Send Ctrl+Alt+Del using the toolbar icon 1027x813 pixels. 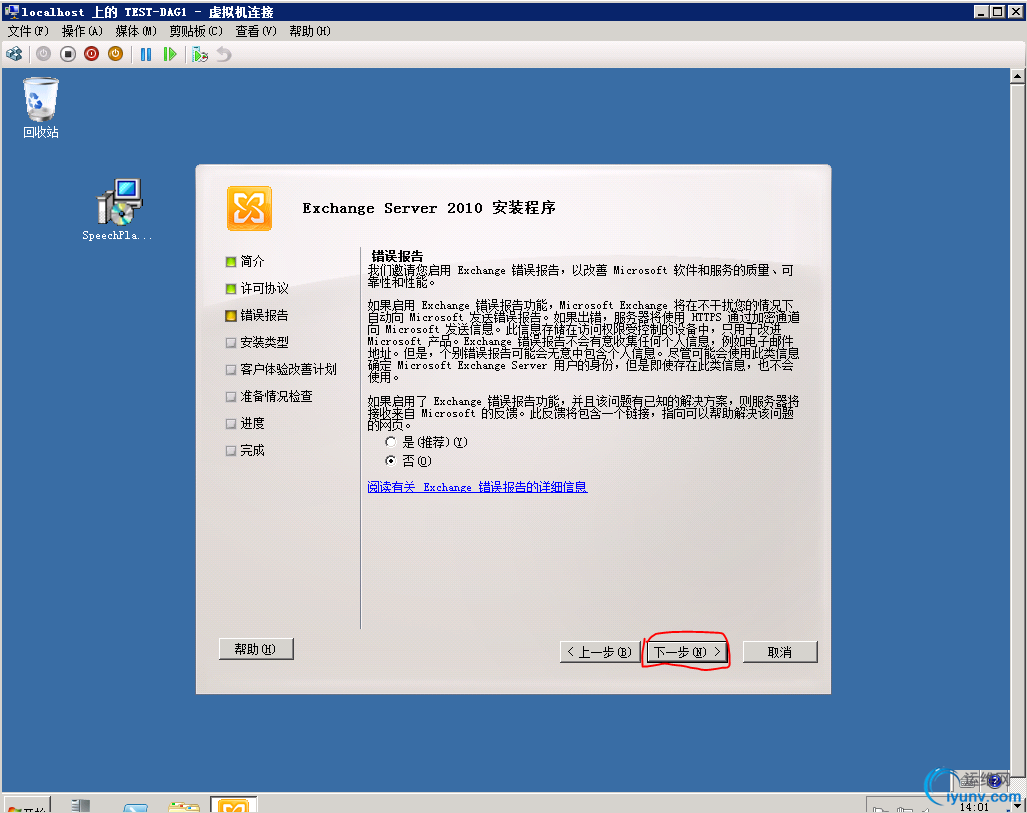[x=14, y=54]
